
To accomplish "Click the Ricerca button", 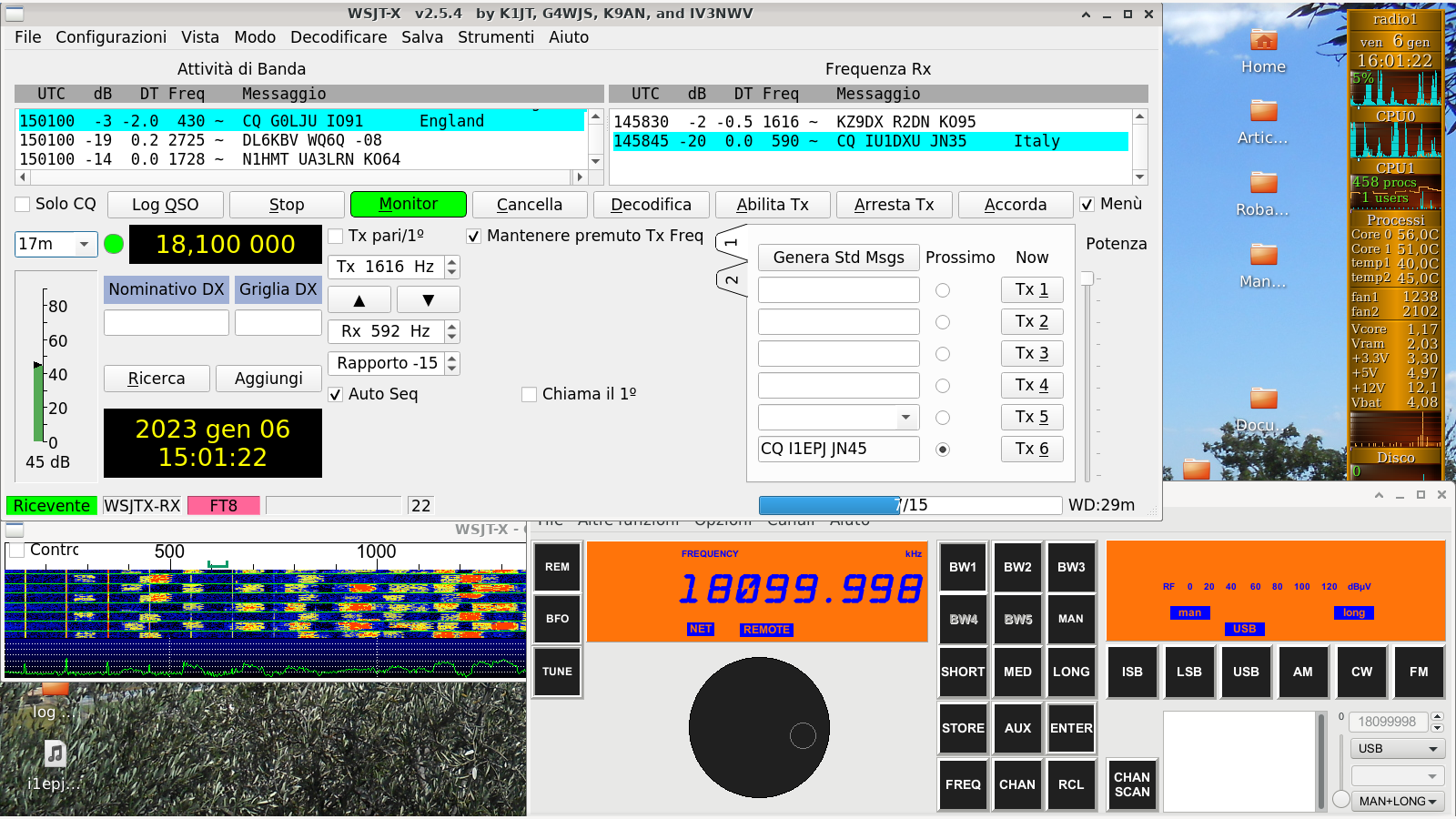I will click(157, 379).
